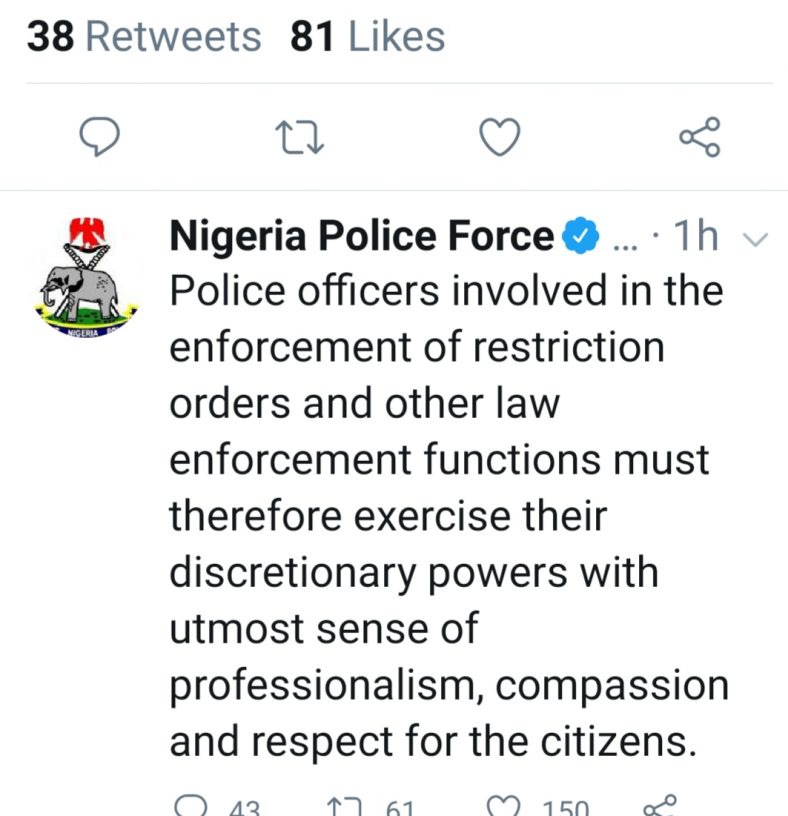The width and height of the screenshot is (788, 816).
Task: Open the 1h timestamp of the reply
Action: (696, 236)
